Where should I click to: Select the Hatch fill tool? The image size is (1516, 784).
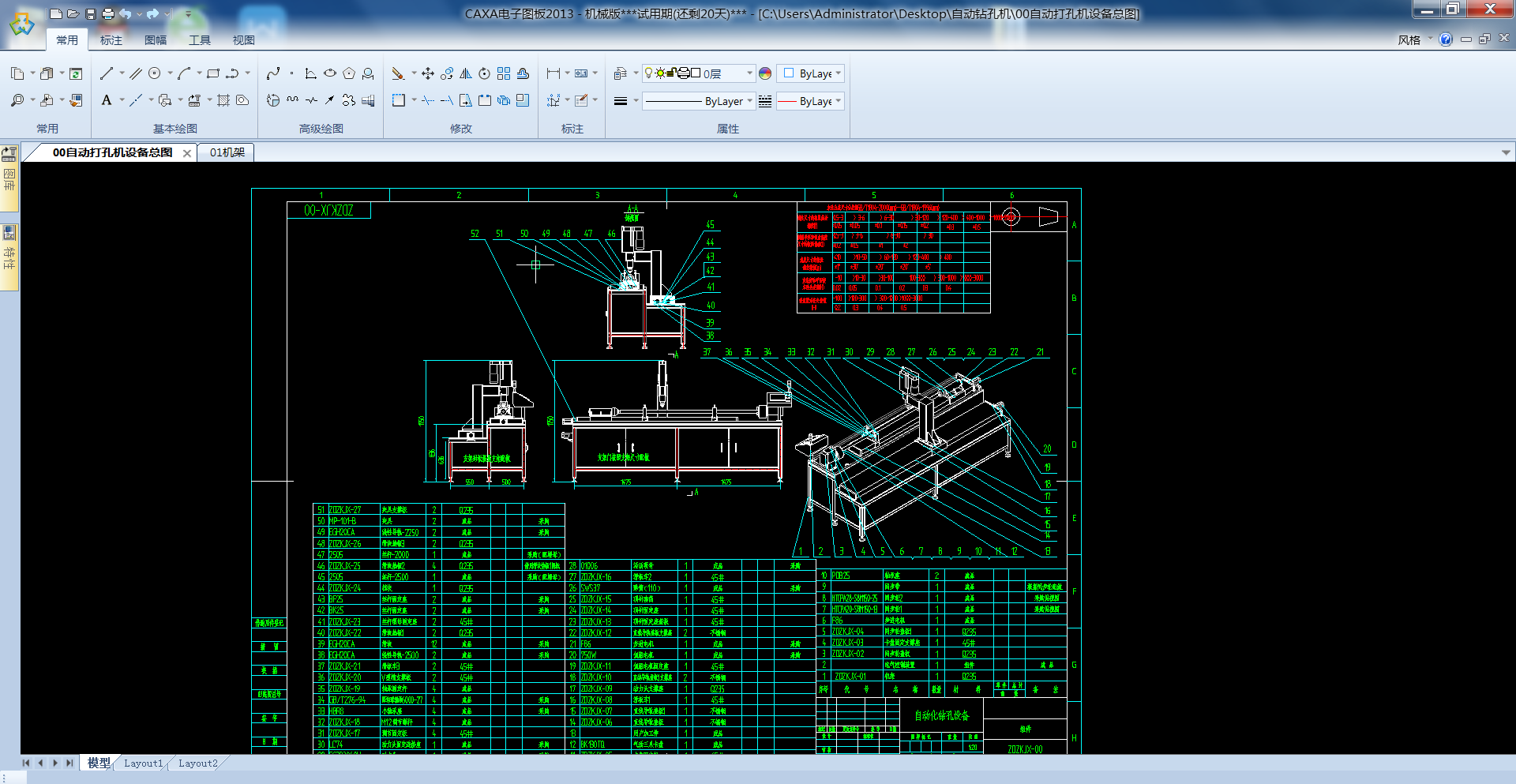pos(223,100)
